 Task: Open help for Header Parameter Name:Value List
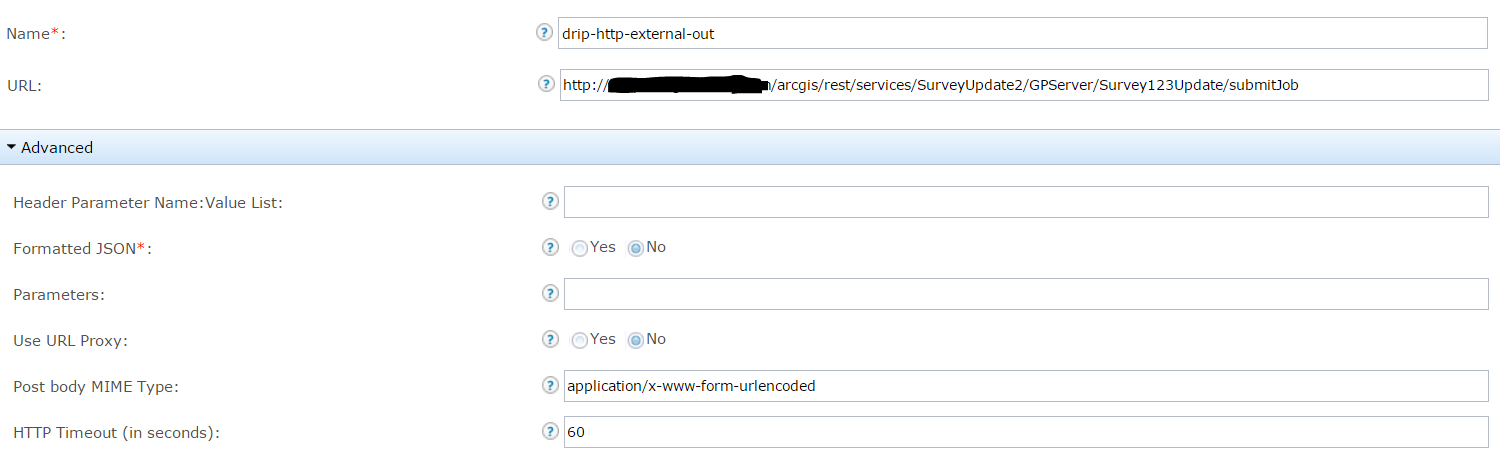pos(549,202)
